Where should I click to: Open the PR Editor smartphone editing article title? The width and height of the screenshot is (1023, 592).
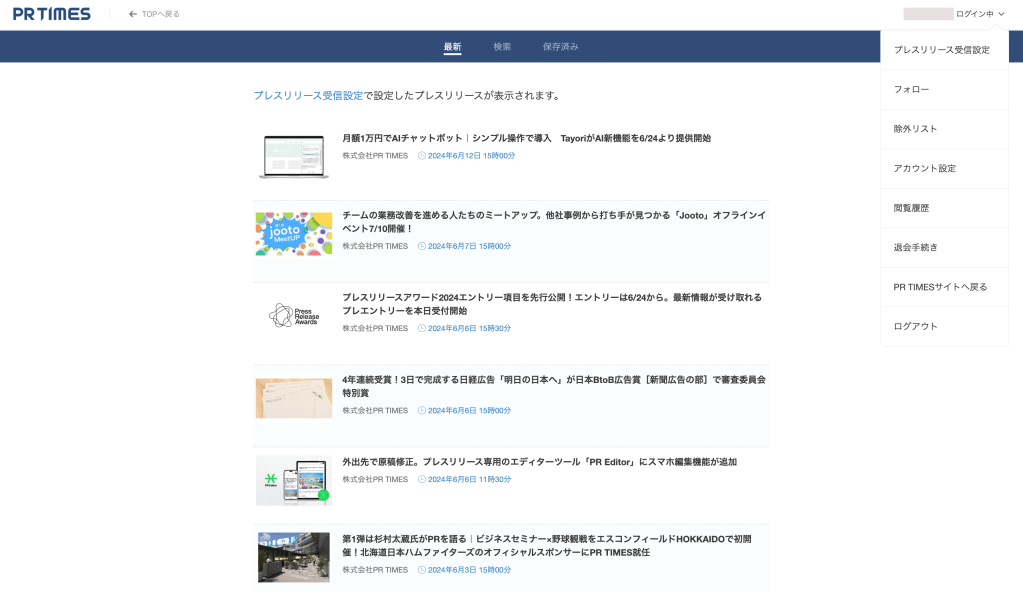pyautogui.click(x=539, y=462)
